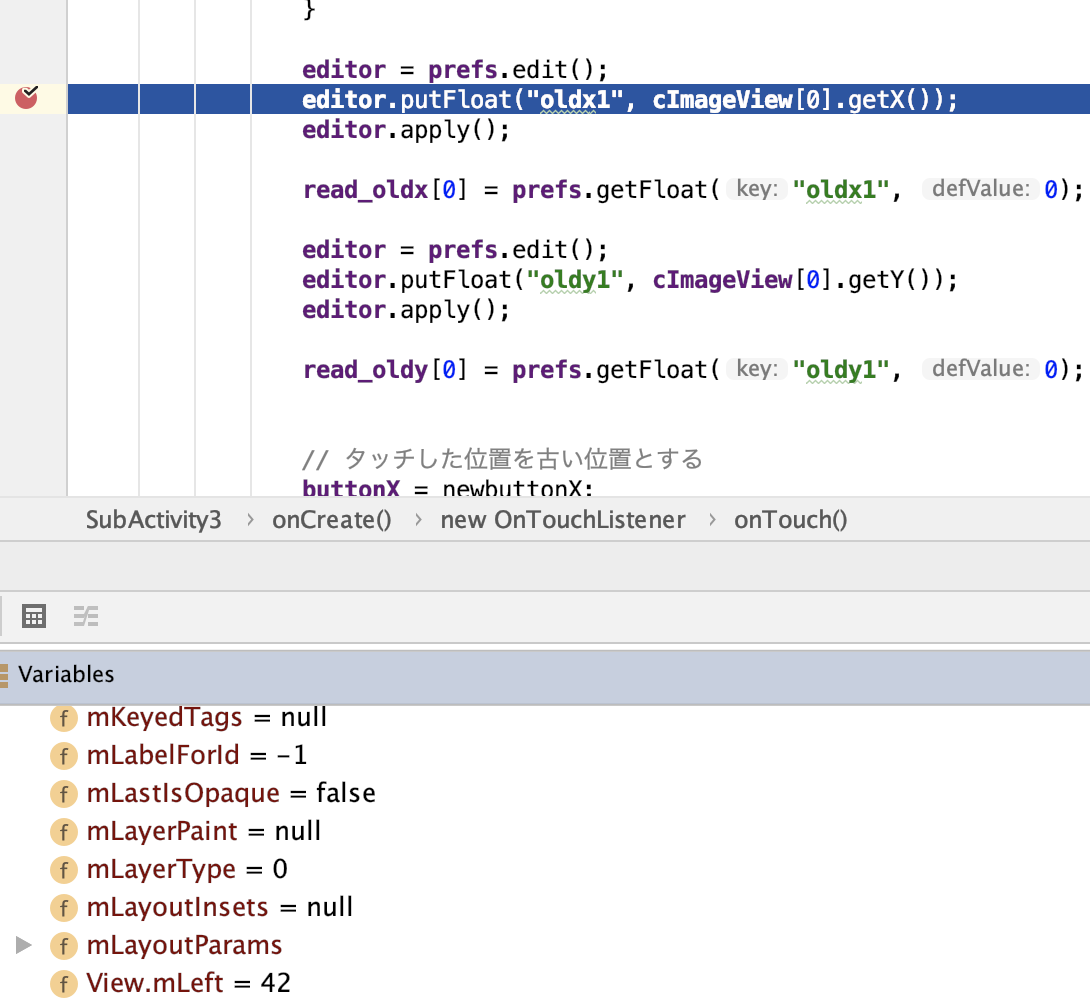Click the new OnTouchListener breadcrumb entry

pos(563,519)
